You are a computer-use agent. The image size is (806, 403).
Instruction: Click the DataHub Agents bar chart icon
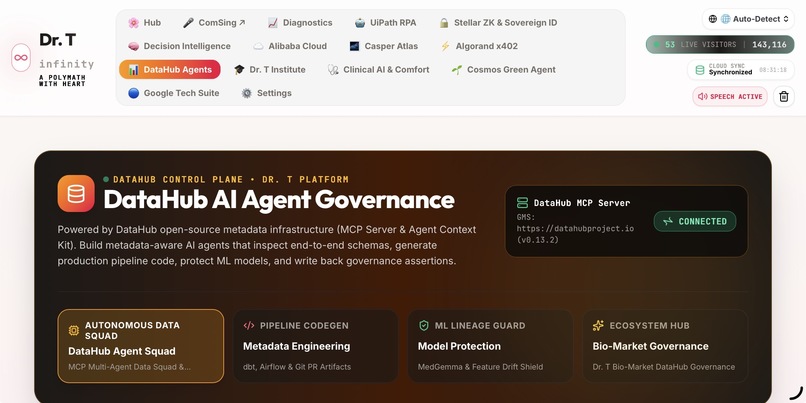click(134, 69)
